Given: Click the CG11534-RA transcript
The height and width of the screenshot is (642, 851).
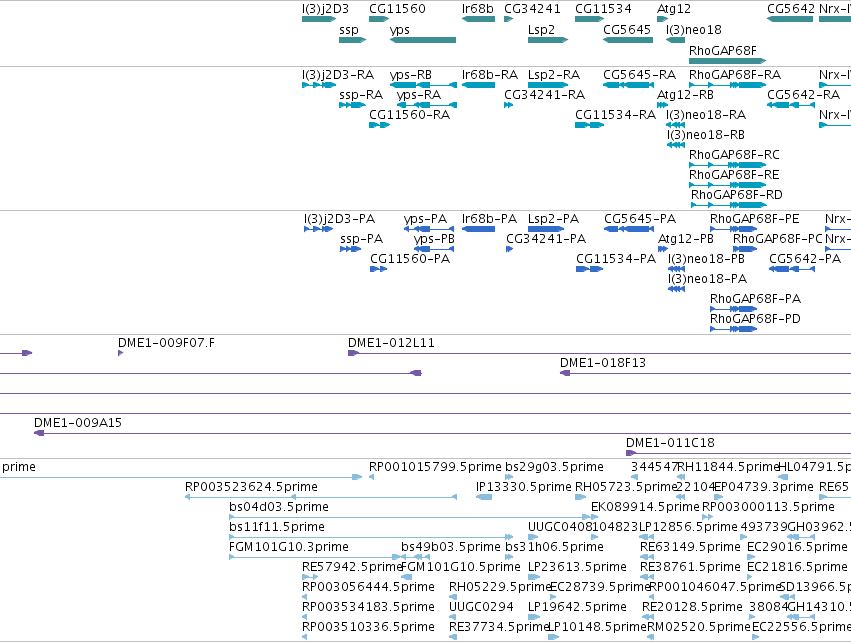Looking at the screenshot, I should (x=589, y=125).
